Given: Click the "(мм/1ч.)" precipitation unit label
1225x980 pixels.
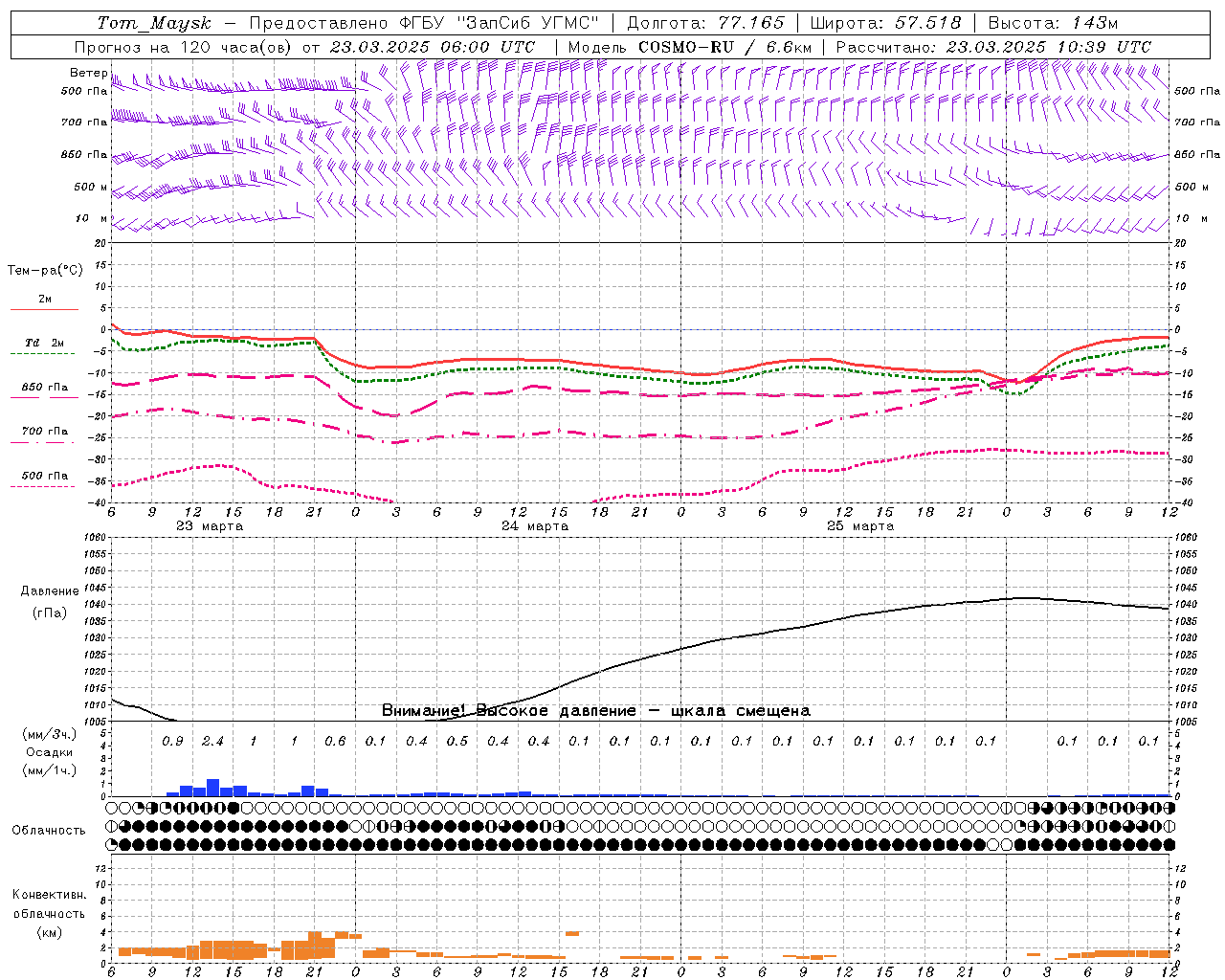Looking at the screenshot, I should (49, 770).
